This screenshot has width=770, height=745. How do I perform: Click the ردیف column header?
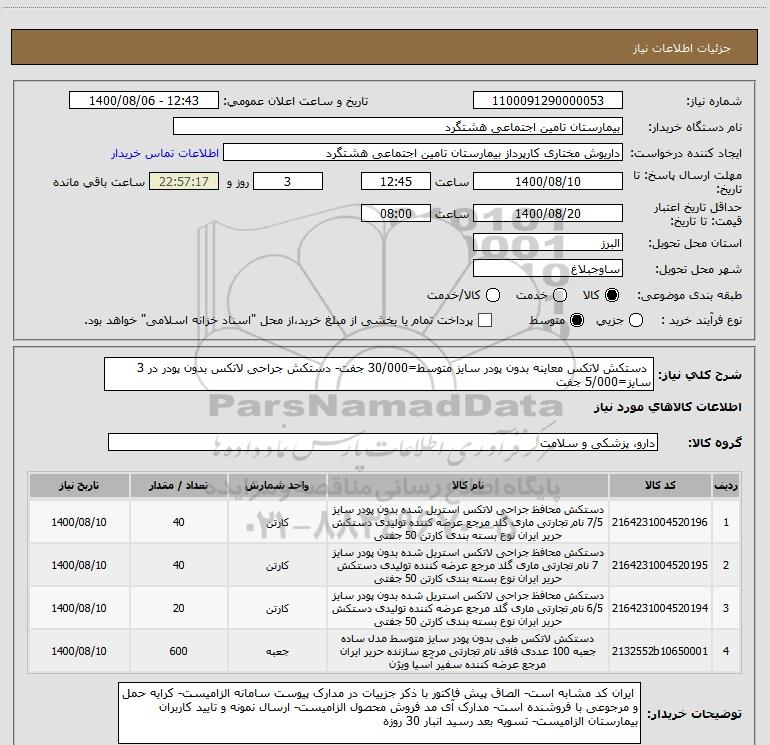pos(726,486)
